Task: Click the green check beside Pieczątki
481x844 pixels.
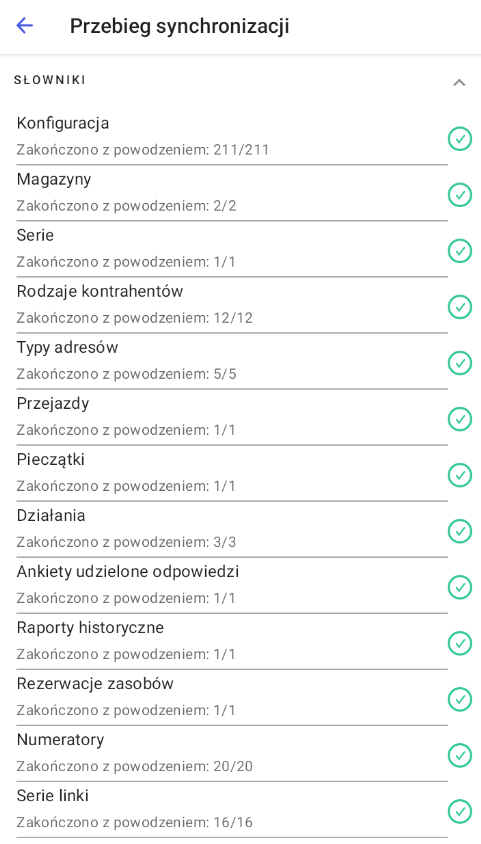Action: (x=459, y=474)
